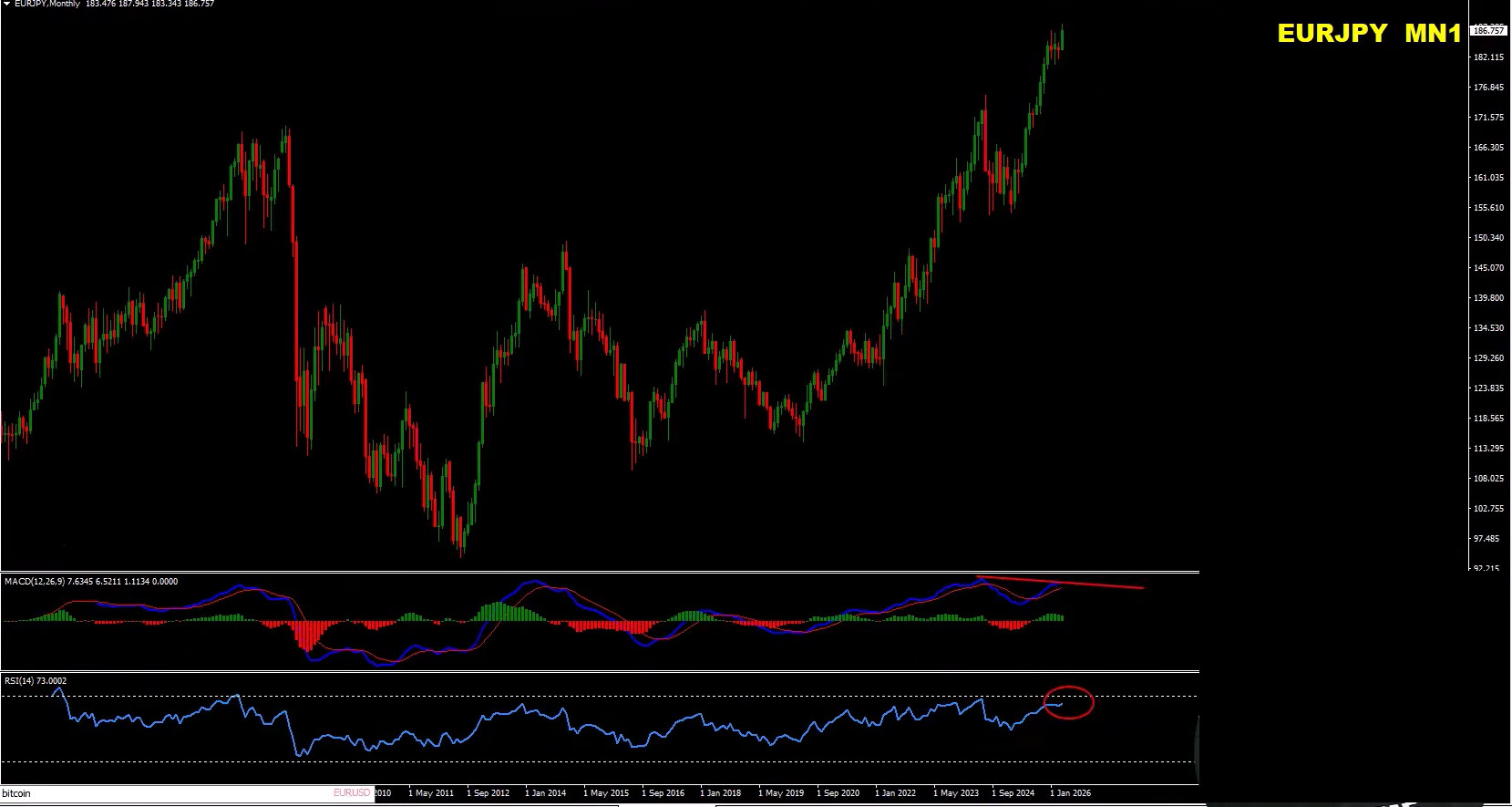Select the bitcoin chart tab
1512x807 pixels.
[x=16, y=793]
